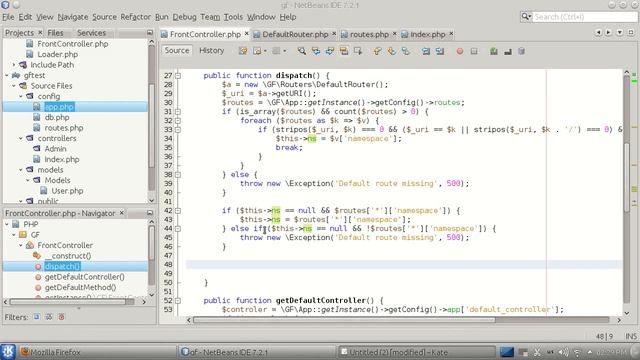Open the Forward navigation dropdown arrow

(x=284, y=51)
